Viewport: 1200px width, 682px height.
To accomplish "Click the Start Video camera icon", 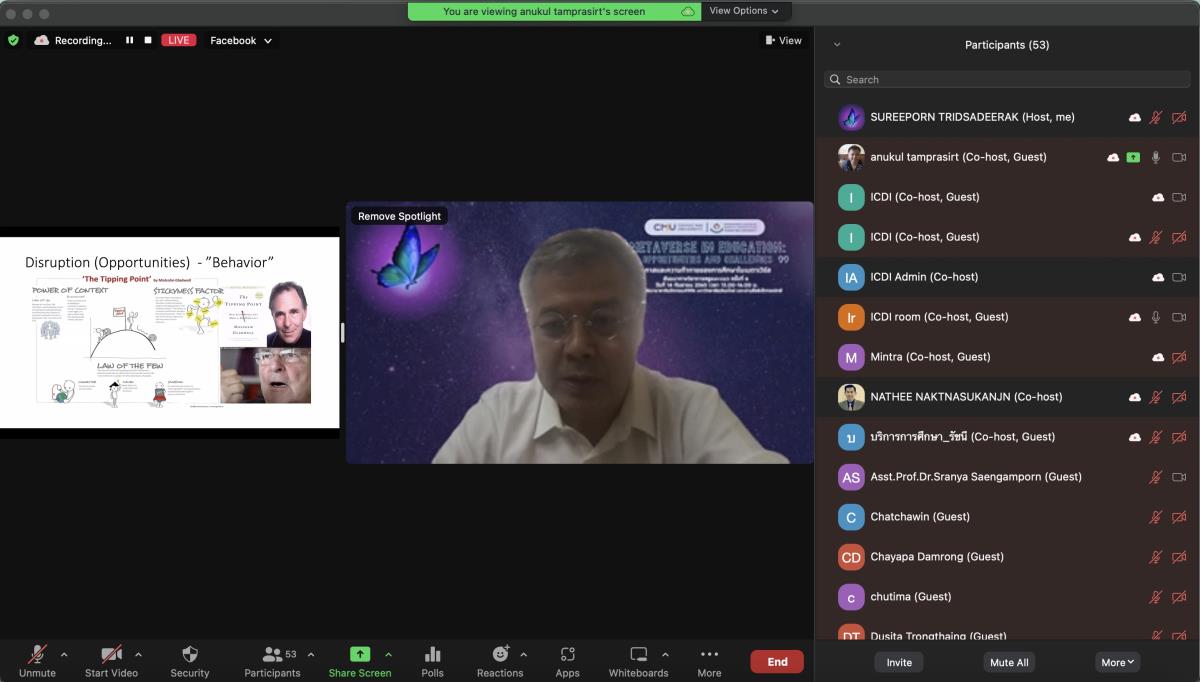I will (111, 654).
